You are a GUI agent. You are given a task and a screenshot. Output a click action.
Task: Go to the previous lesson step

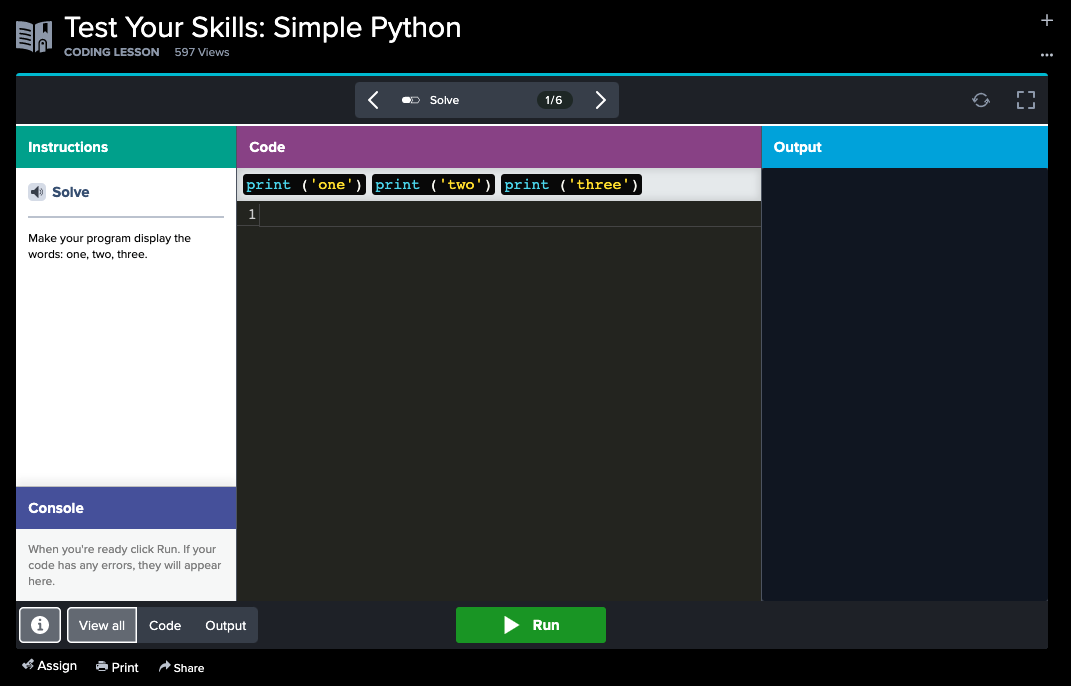pos(373,100)
